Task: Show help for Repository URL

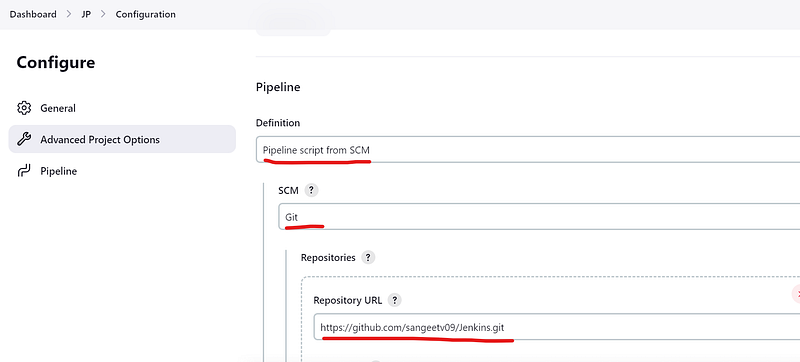Action: 394,300
